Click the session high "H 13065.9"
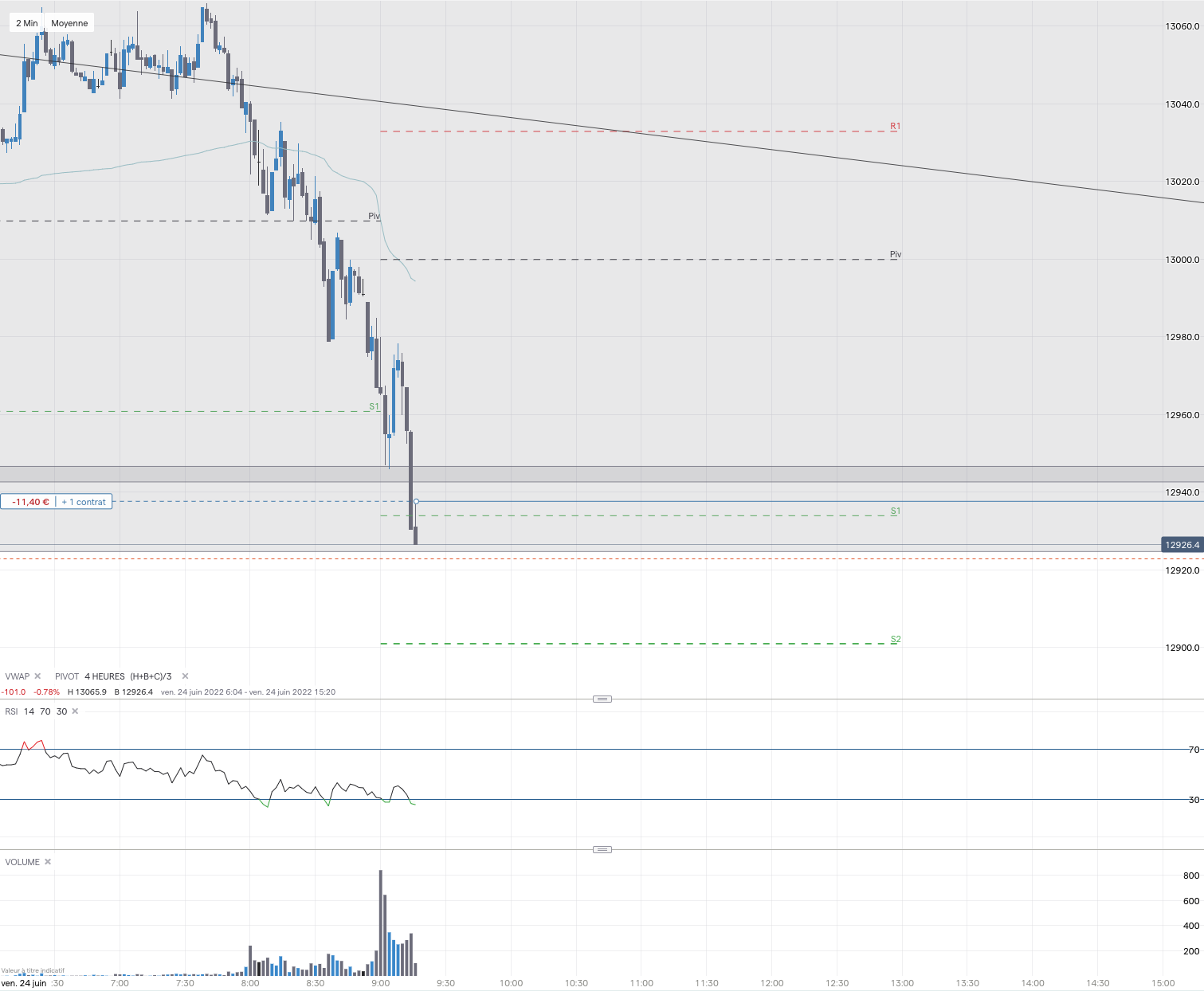This screenshot has width=1204, height=1003. click(87, 692)
